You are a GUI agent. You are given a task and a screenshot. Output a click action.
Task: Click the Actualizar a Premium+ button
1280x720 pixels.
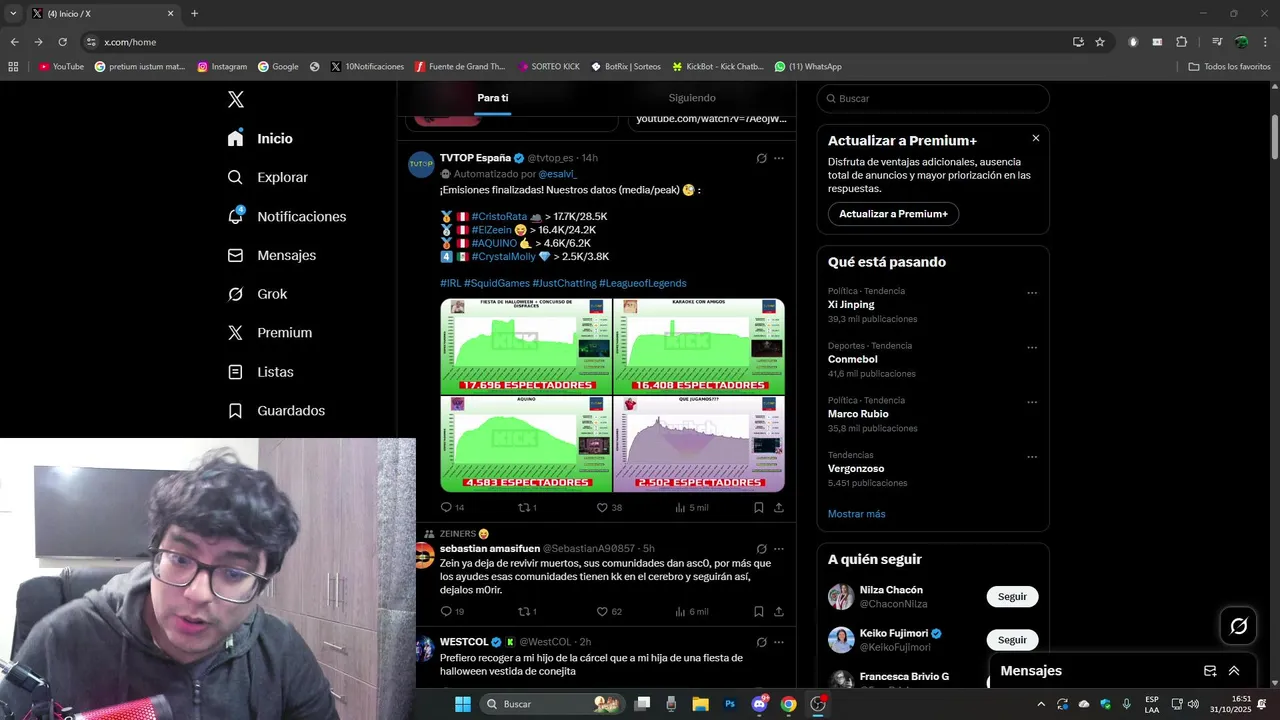pos(893,214)
